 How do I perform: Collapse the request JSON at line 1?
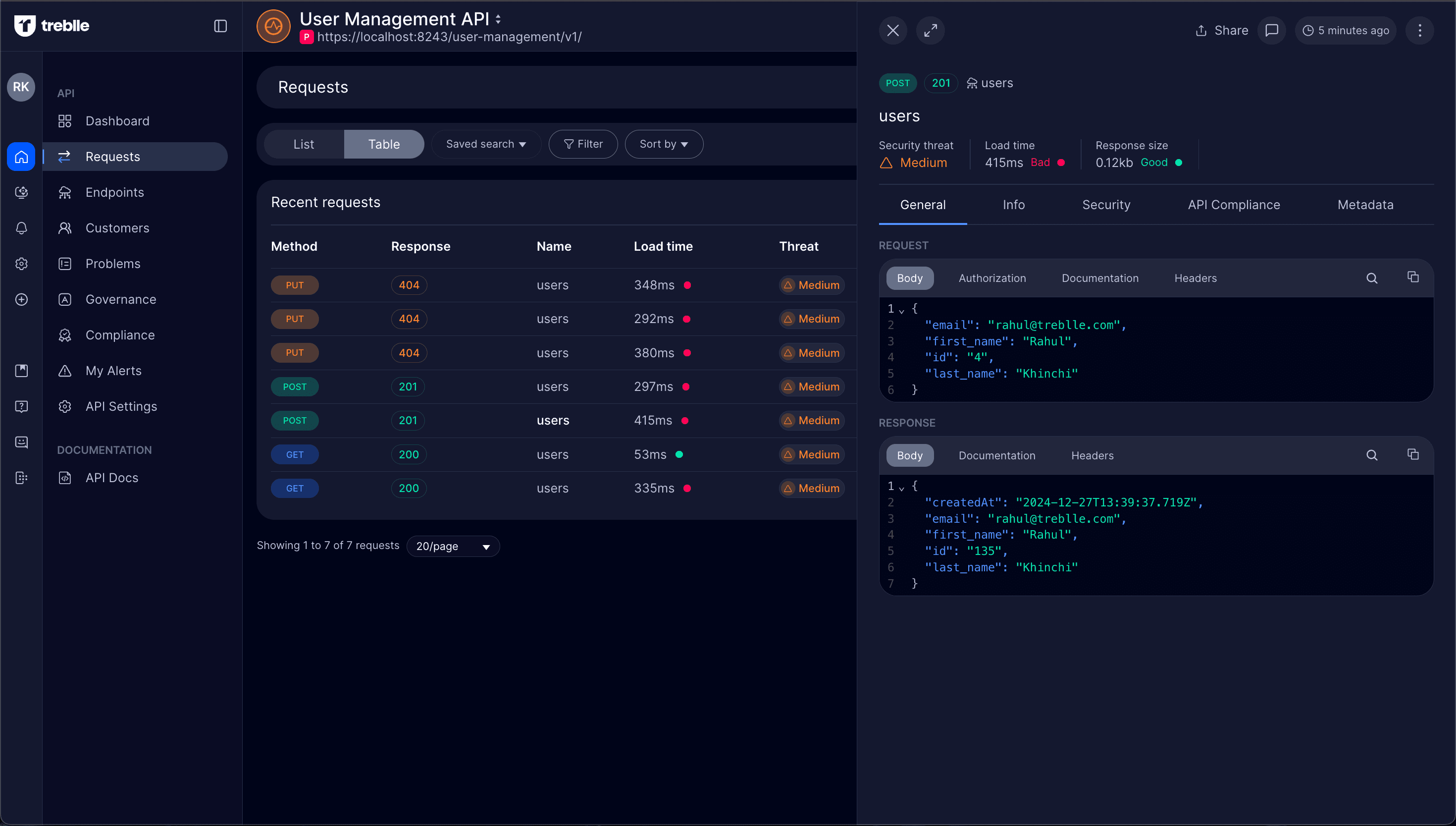point(901,310)
